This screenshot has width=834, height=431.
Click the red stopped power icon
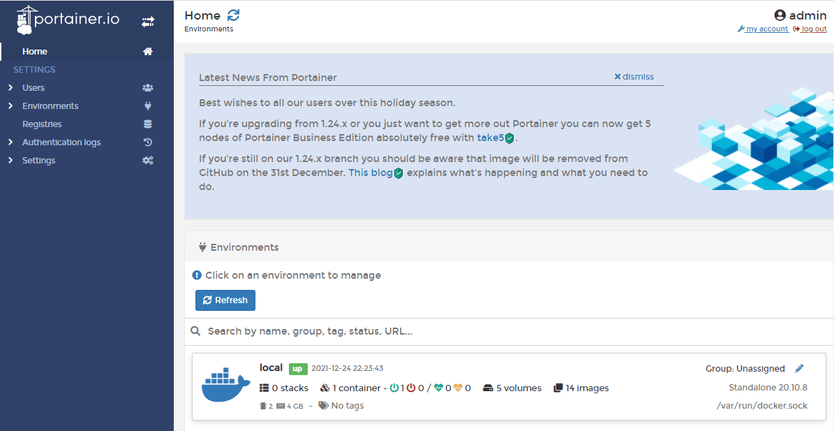click(x=411, y=388)
